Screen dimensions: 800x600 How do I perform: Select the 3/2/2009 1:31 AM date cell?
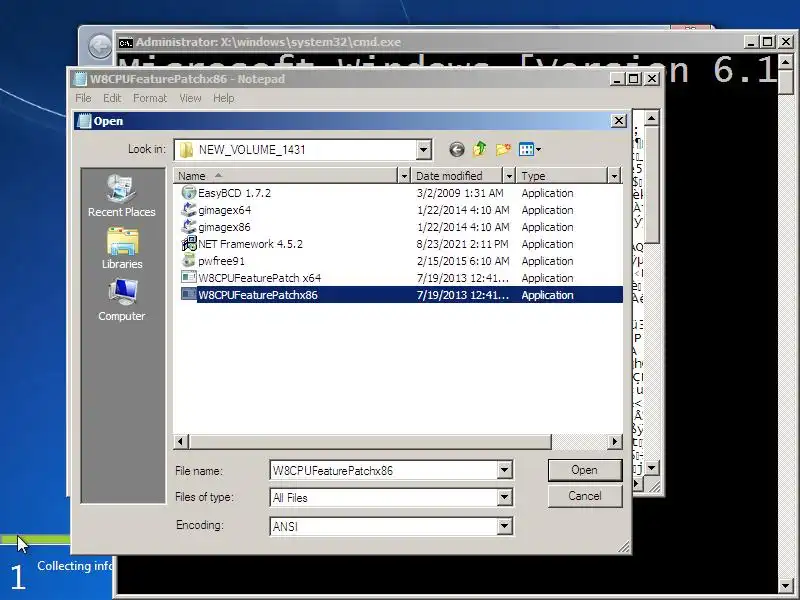tap(460, 193)
